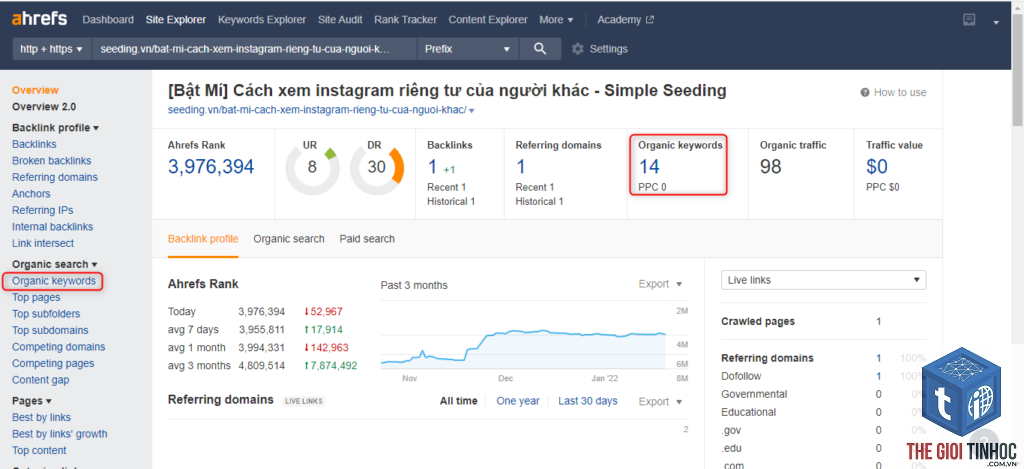Switch to Paid search tab
This screenshot has width=1024, height=469.
tap(367, 239)
